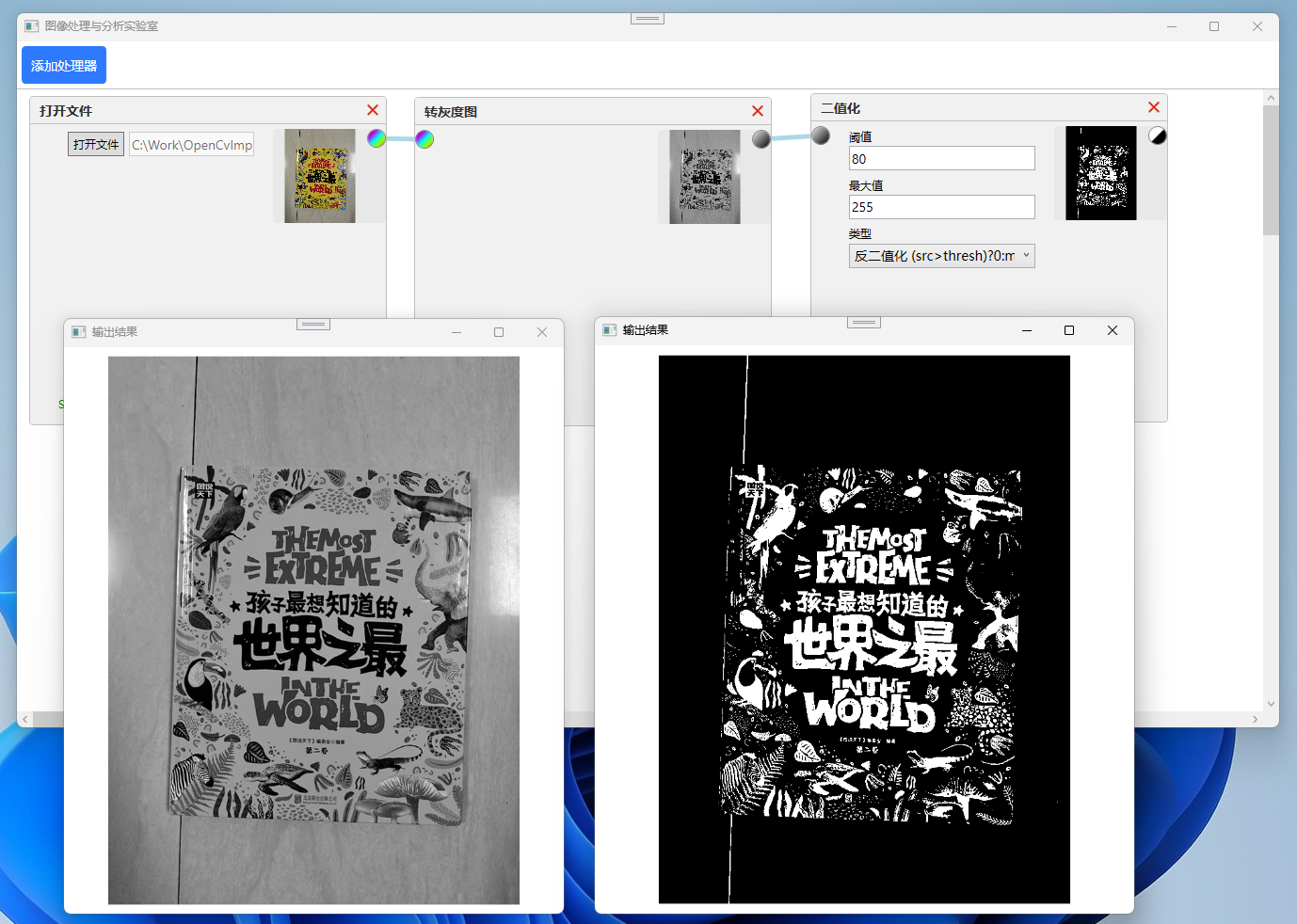Screen dimensions: 1297x924
Task: Maximize the binary 输出结果 window
Action: (1069, 330)
